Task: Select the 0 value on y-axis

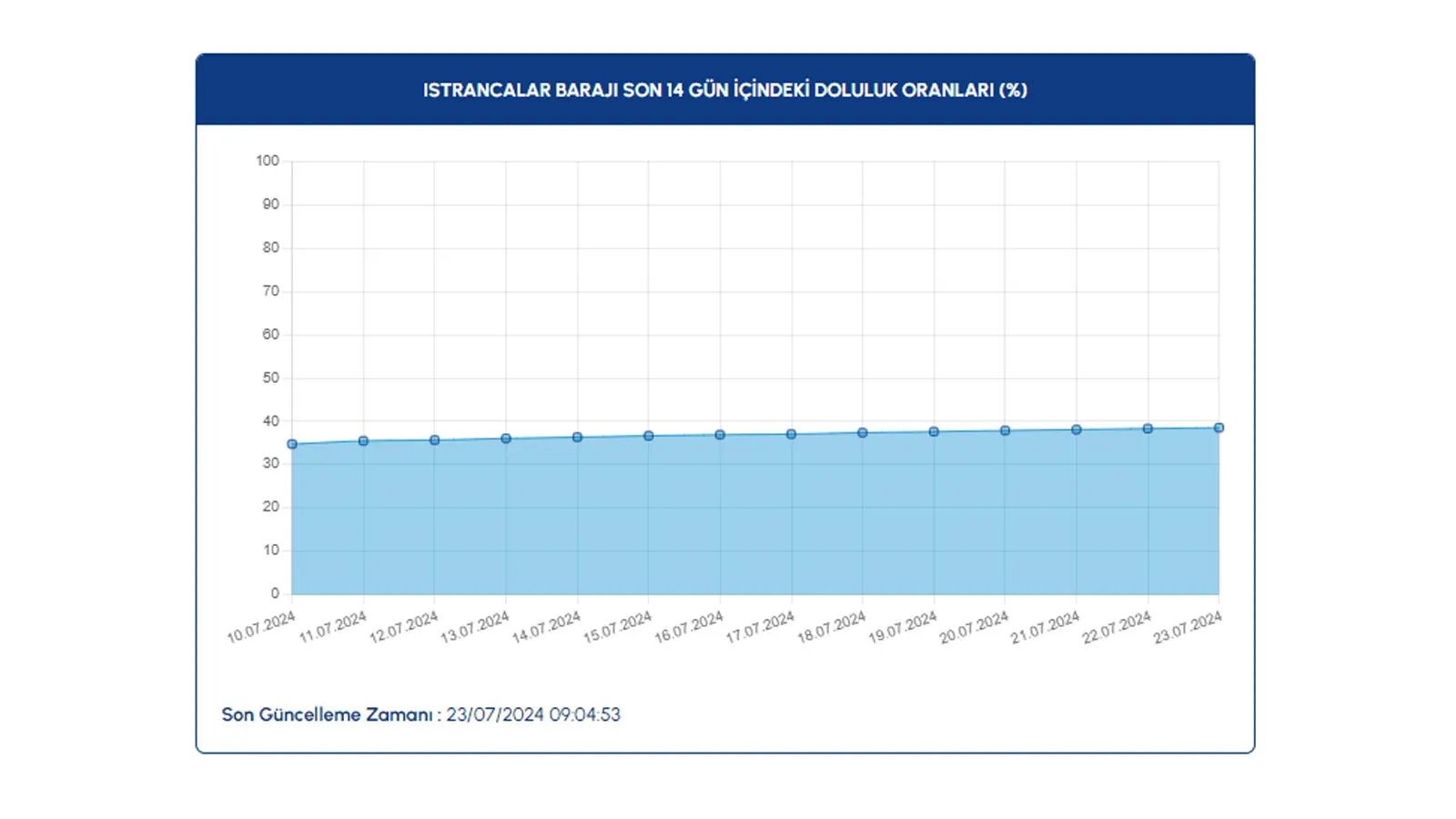Action: pyautogui.click(x=275, y=592)
